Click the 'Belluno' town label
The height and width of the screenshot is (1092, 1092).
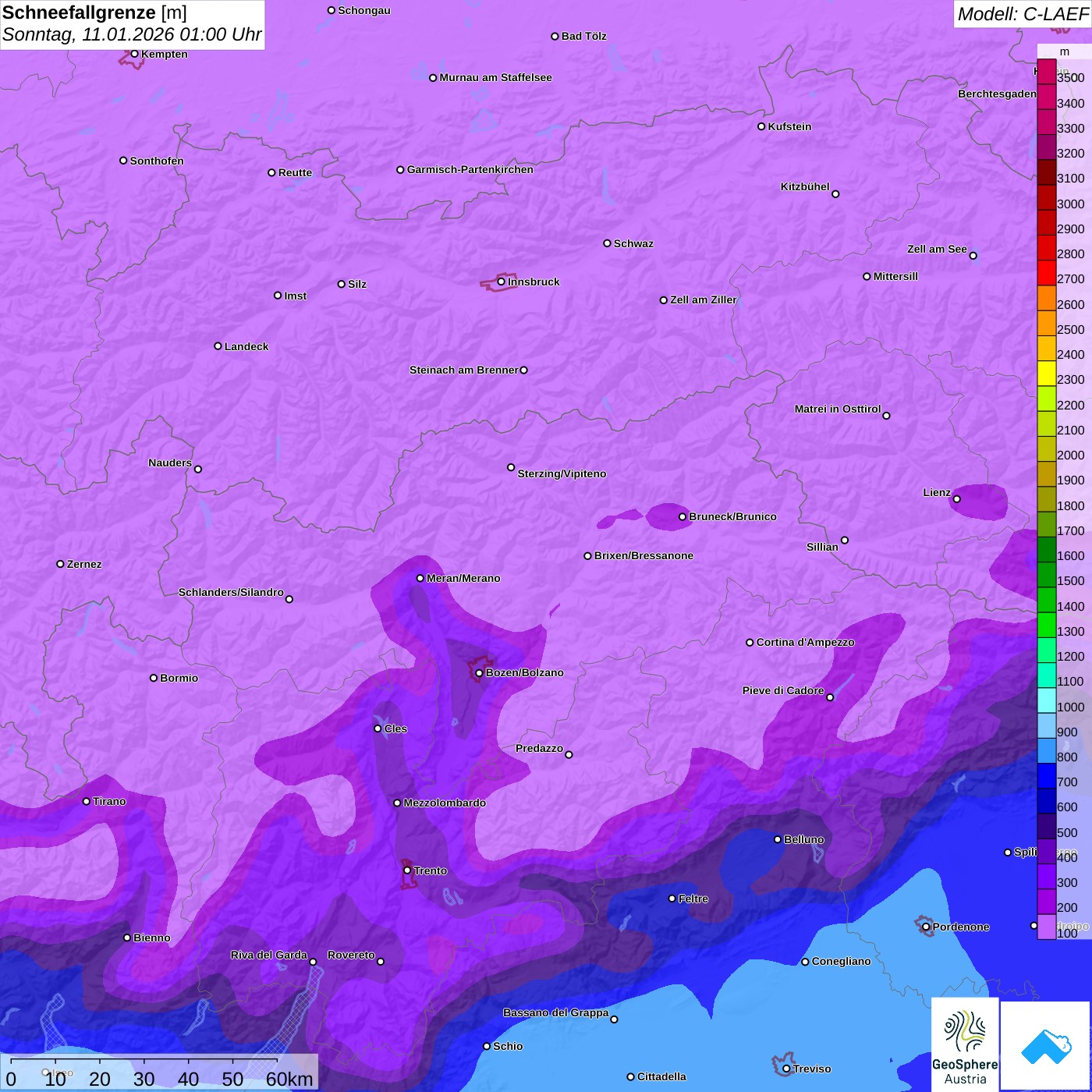tap(803, 839)
